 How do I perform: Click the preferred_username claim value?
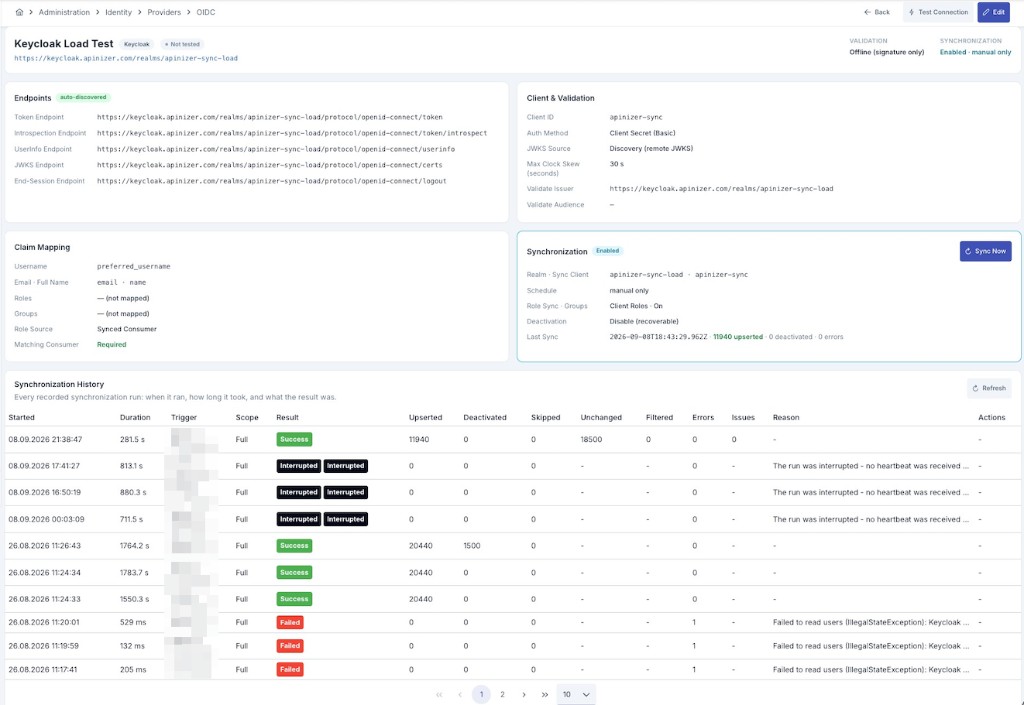133,266
